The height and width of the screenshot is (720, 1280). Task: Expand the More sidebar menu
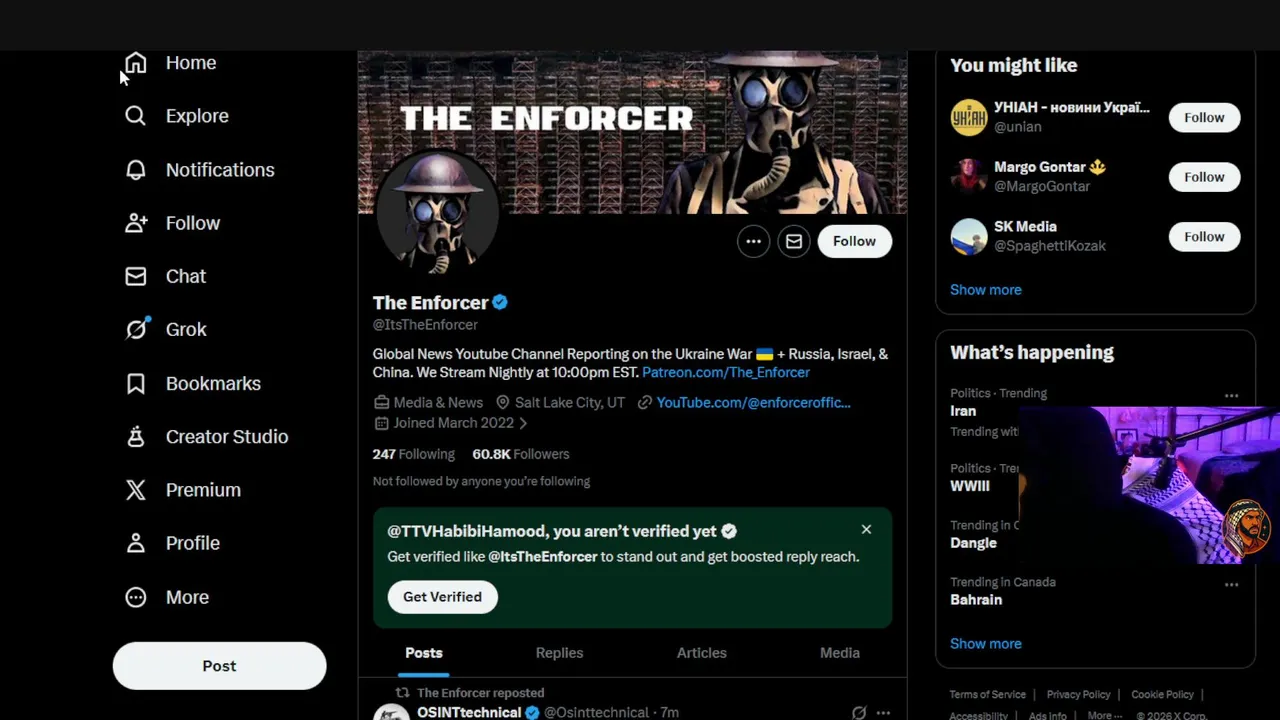168,597
